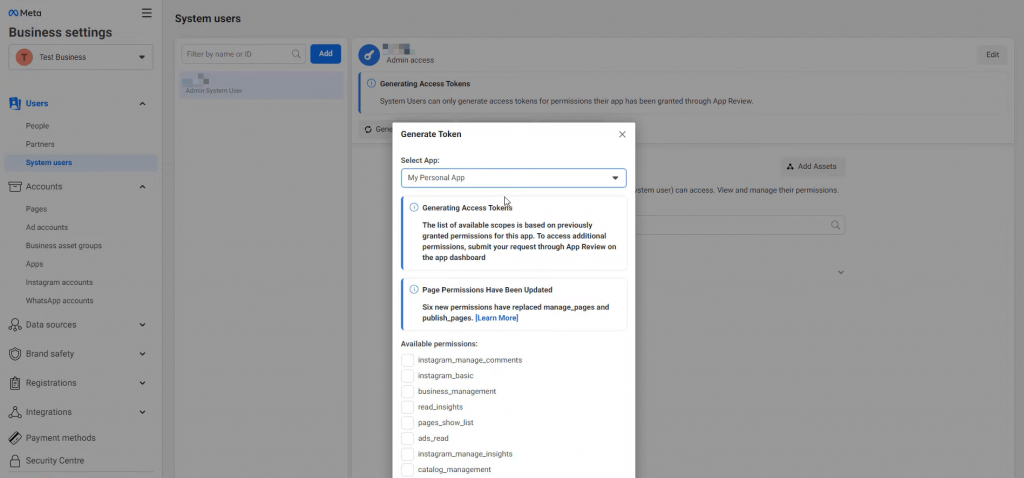Click the Edit button
Screen dimensions: 1024x478
coord(992,55)
